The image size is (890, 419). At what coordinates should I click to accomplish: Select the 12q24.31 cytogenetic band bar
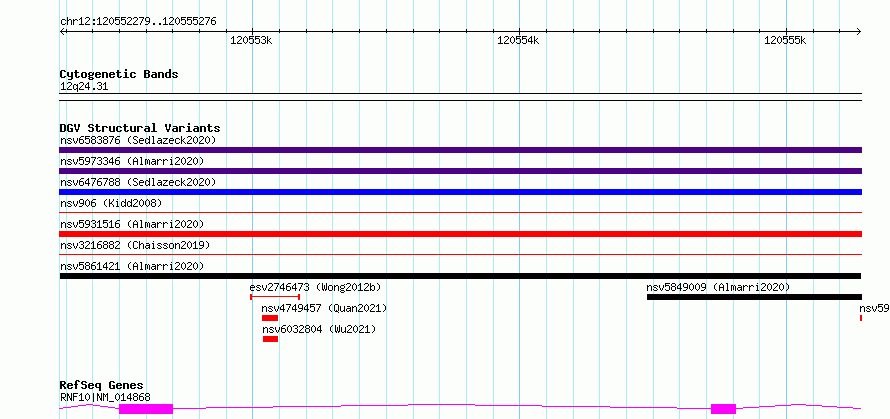point(460,97)
